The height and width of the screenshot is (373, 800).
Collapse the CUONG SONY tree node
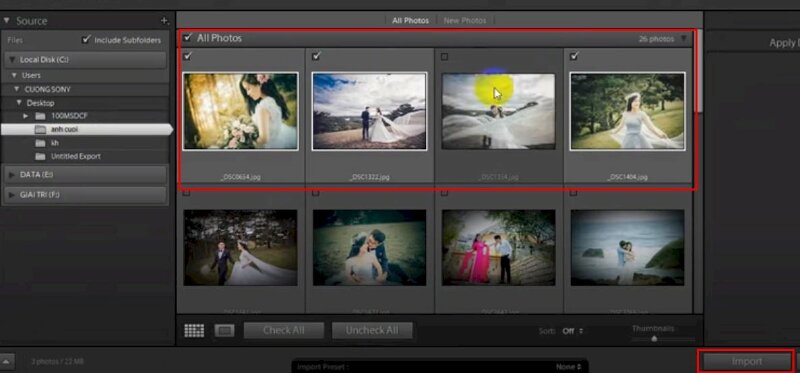point(17,89)
